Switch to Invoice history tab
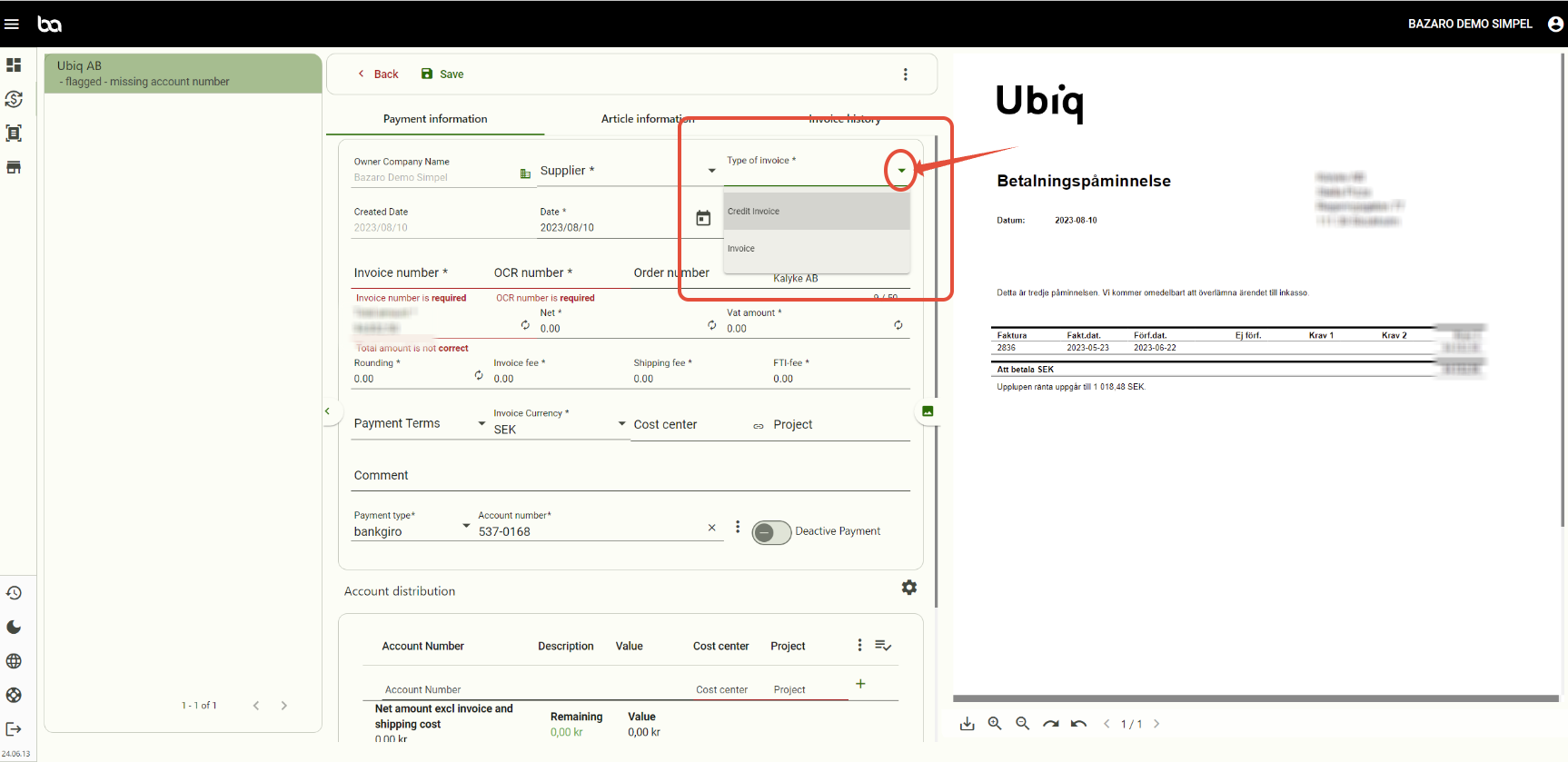Screen dimensions: 1568x762 [x=845, y=119]
